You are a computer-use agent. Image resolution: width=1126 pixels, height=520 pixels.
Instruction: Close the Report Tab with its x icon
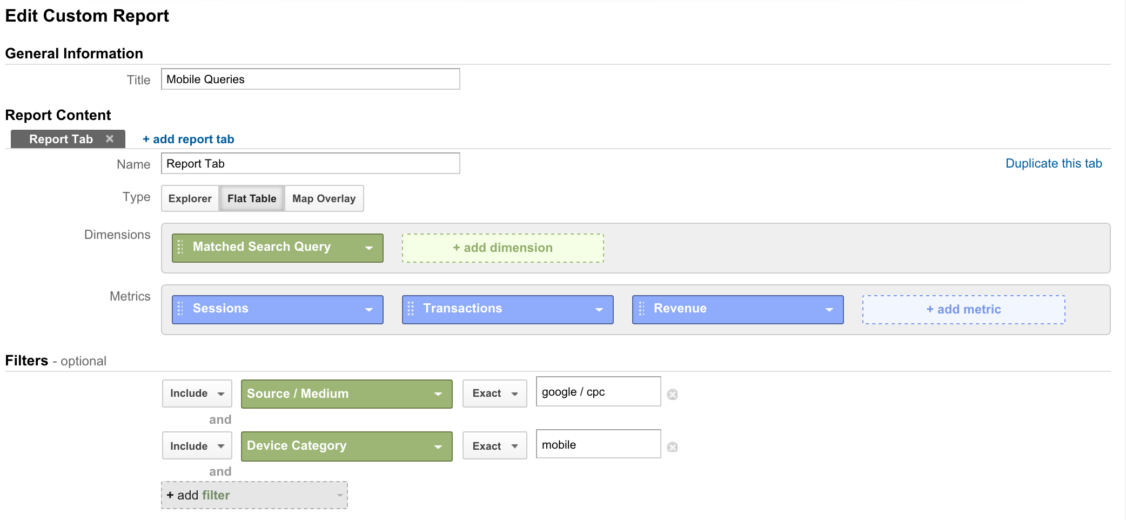coord(109,139)
